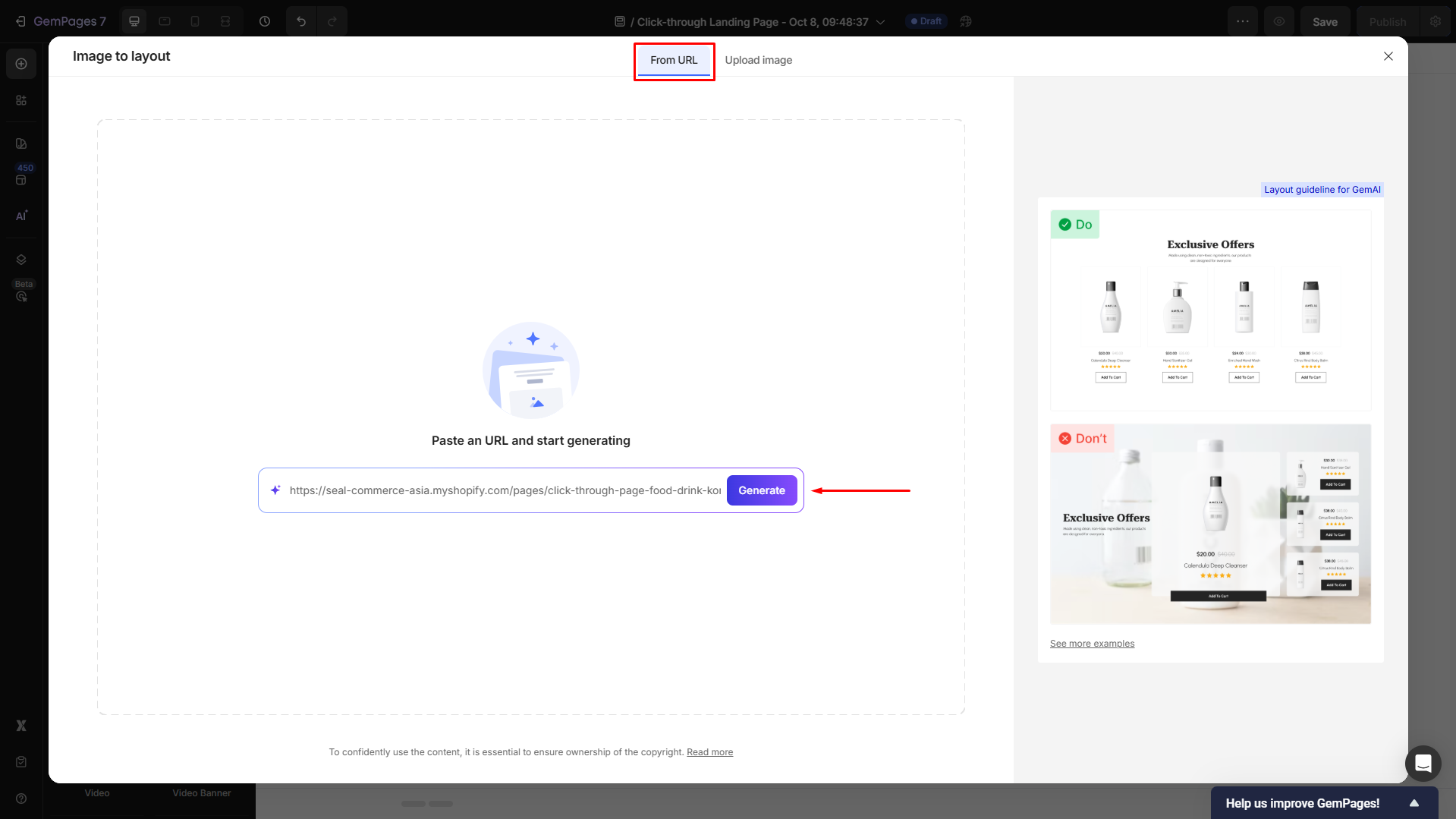
Task: Click the Draft status badge
Action: [x=926, y=21]
